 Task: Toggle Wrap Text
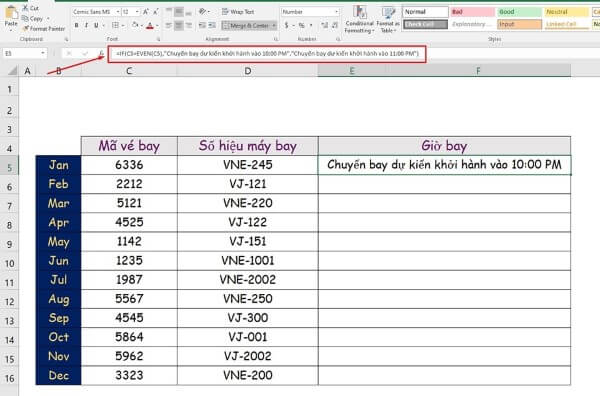click(x=238, y=12)
